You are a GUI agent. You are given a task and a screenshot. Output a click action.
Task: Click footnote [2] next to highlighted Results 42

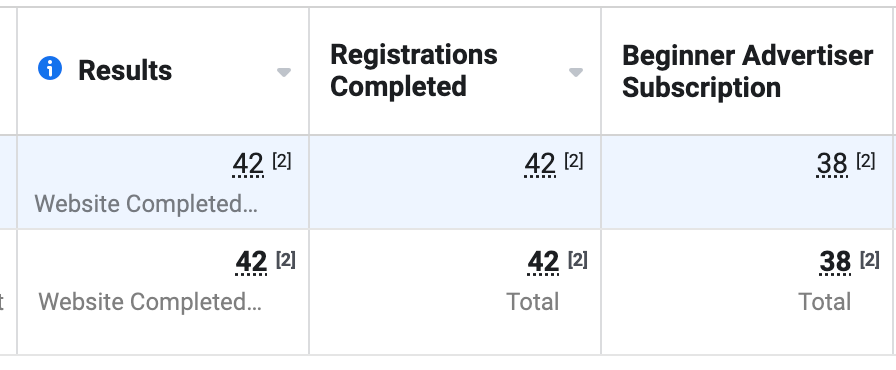pos(282,161)
